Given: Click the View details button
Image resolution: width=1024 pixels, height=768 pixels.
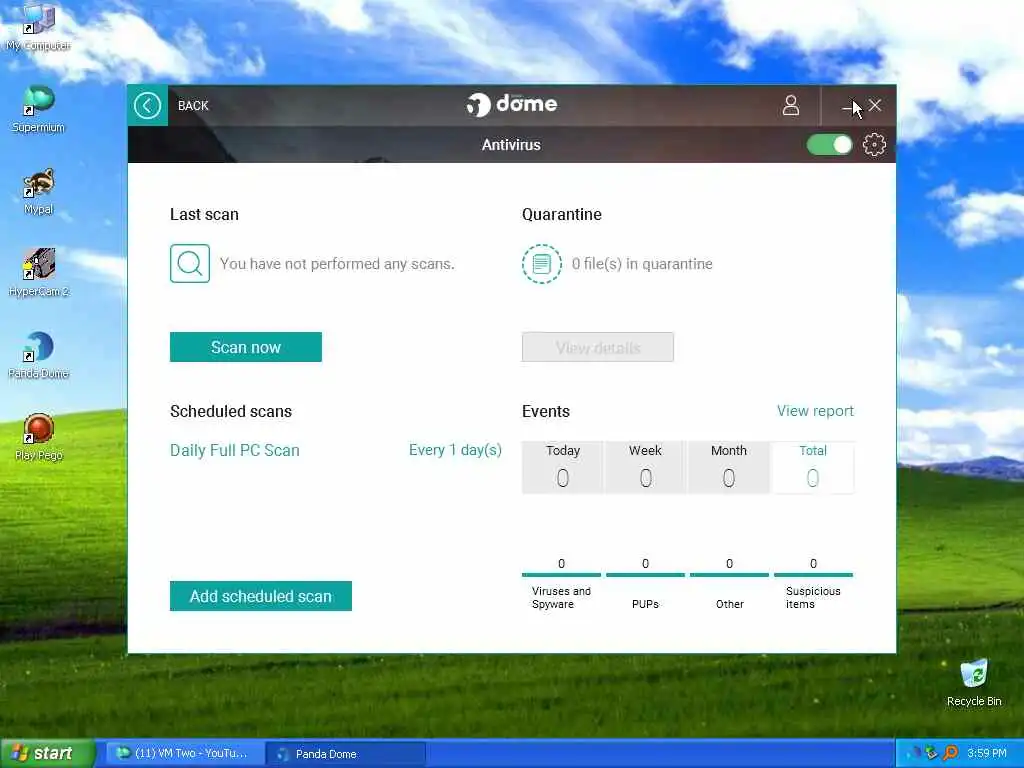Looking at the screenshot, I should (598, 347).
